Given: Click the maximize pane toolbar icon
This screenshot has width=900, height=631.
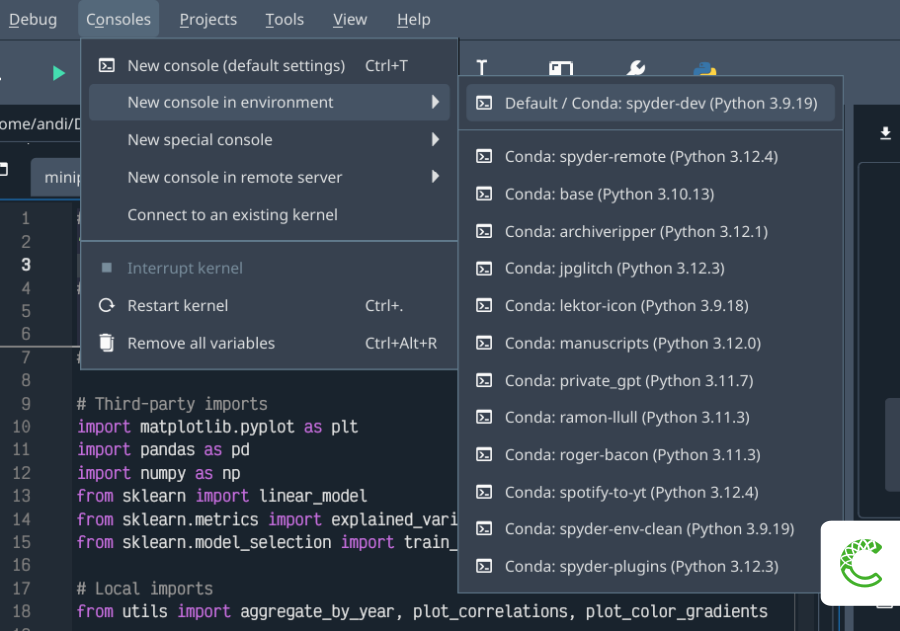Looking at the screenshot, I should [x=561, y=68].
